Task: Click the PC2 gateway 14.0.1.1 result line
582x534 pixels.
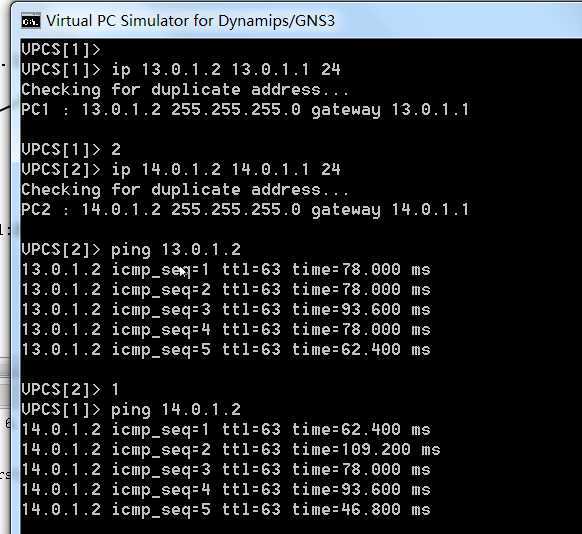Action: (245, 210)
